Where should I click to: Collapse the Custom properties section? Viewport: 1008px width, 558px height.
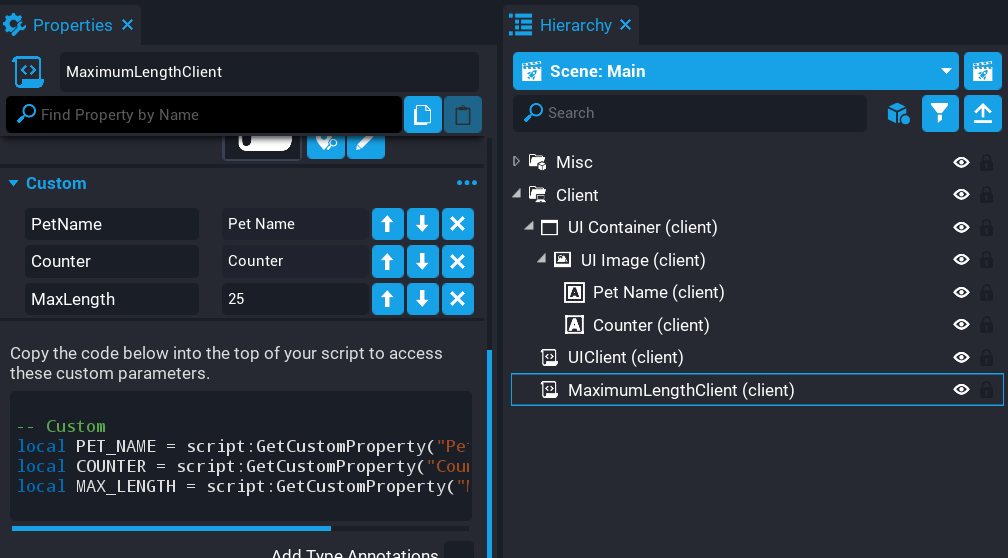pos(14,184)
